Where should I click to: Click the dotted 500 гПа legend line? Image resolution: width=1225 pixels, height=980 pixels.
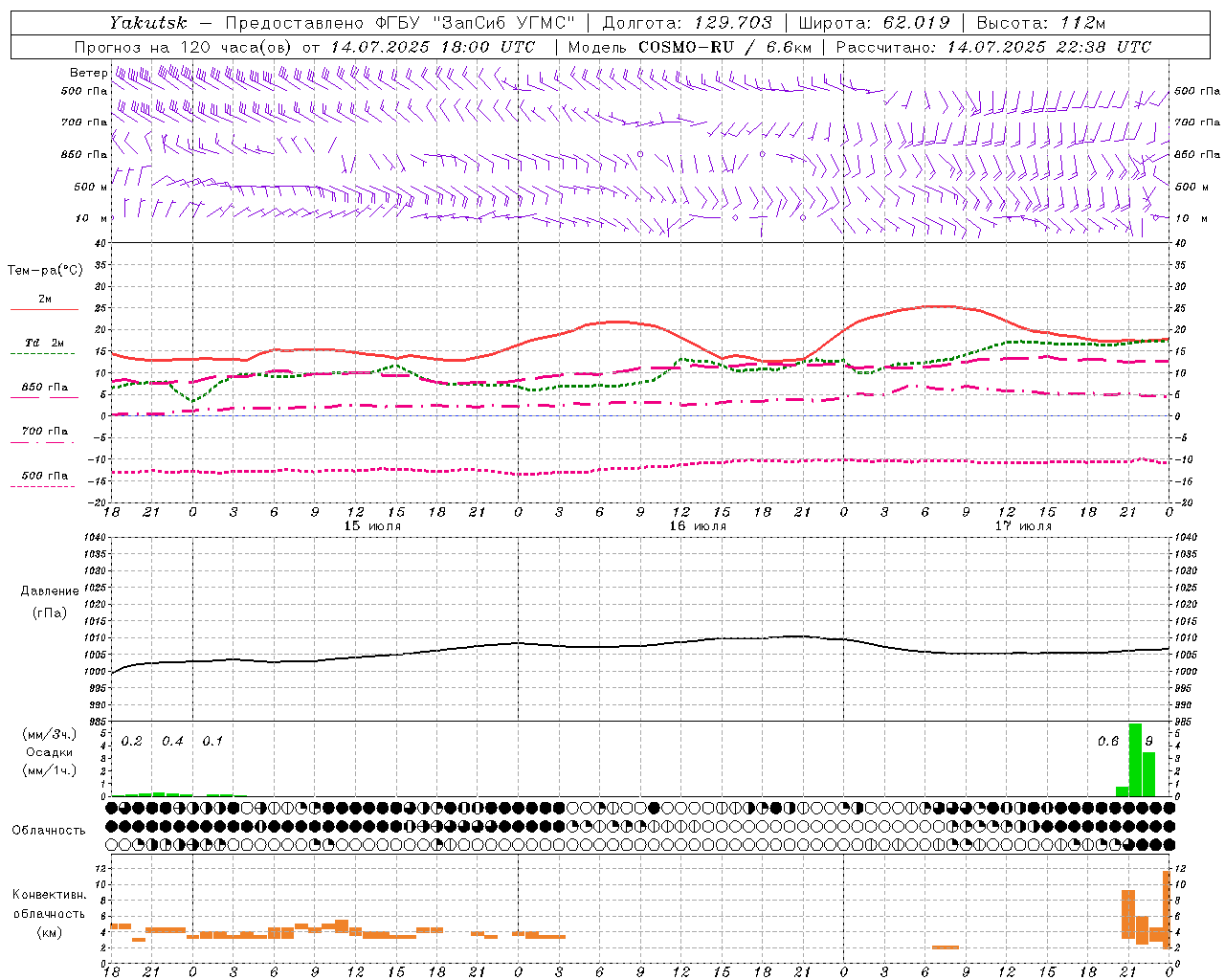[43, 486]
